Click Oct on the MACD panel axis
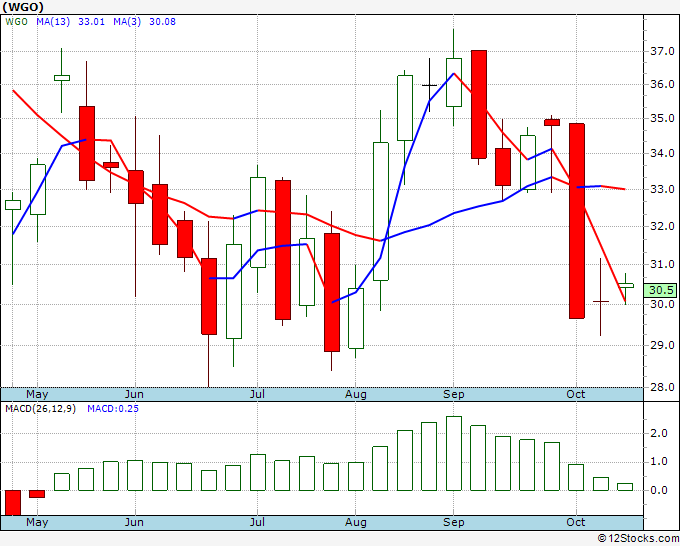The width and height of the screenshot is (680, 546). click(x=576, y=522)
